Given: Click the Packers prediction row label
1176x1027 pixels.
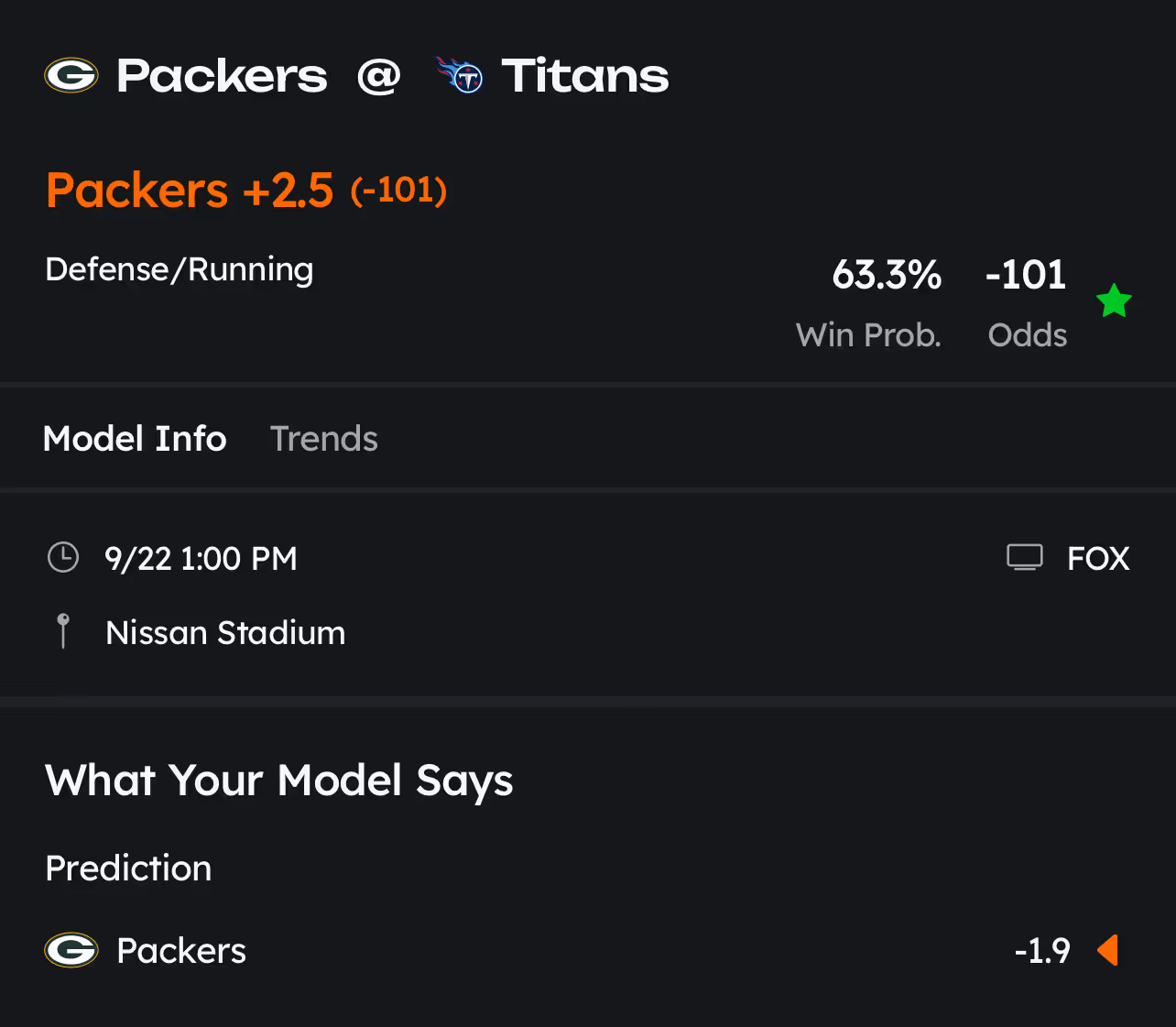Looking at the screenshot, I should (x=181, y=951).
